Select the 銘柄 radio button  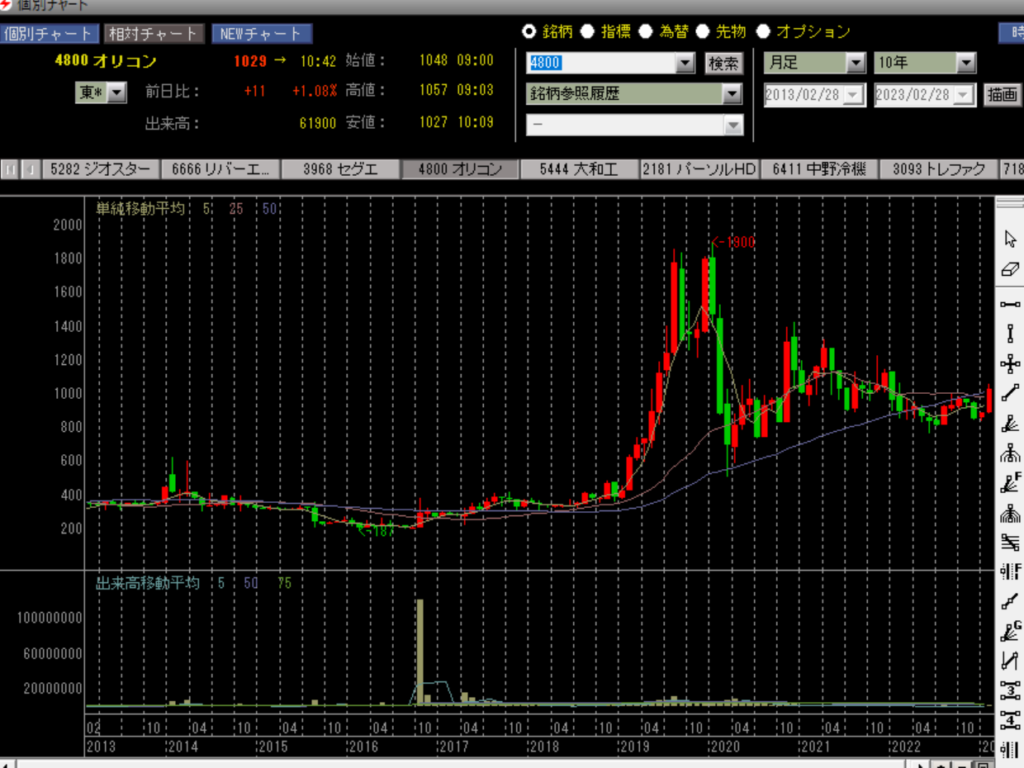pyautogui.click(x=529, y=31)
